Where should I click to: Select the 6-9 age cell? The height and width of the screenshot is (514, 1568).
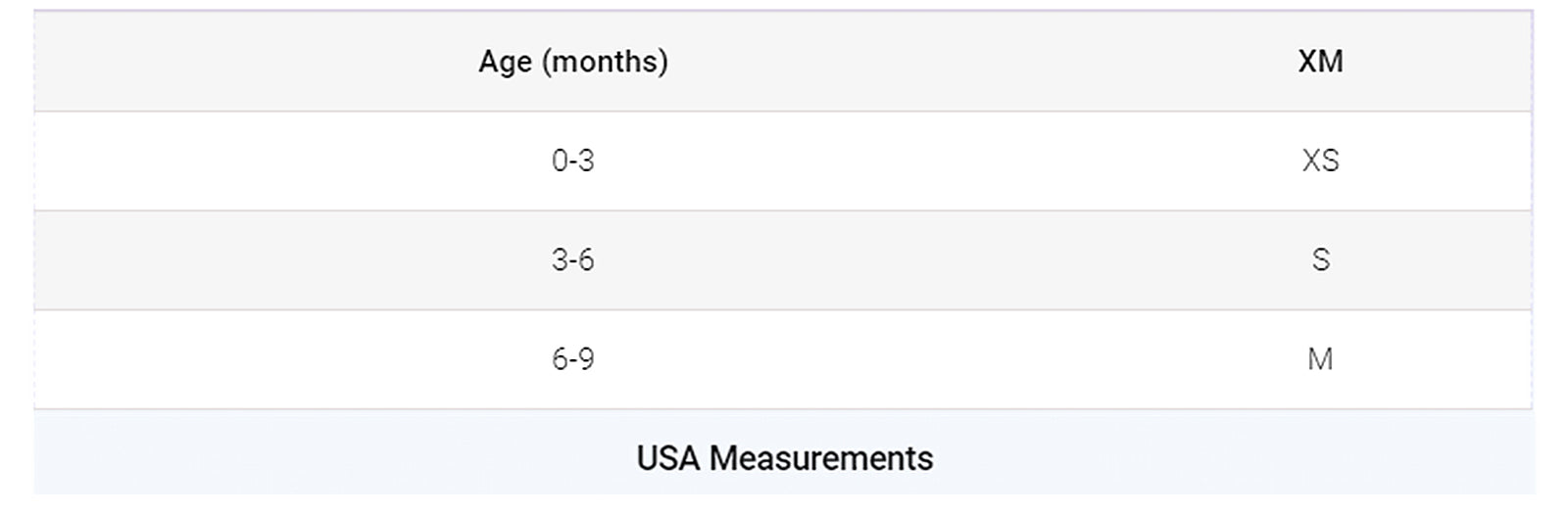[x=572, y=359]
